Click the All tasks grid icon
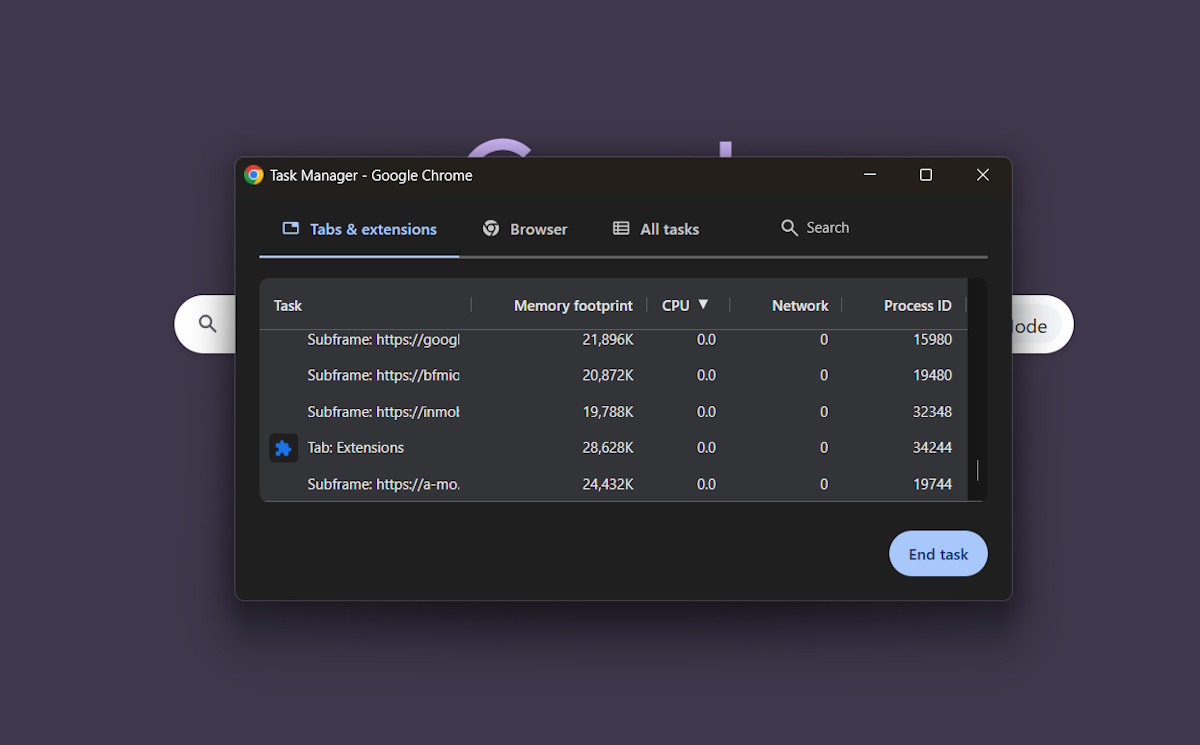This screenshot has width=1200, height=745. [622, 228]
